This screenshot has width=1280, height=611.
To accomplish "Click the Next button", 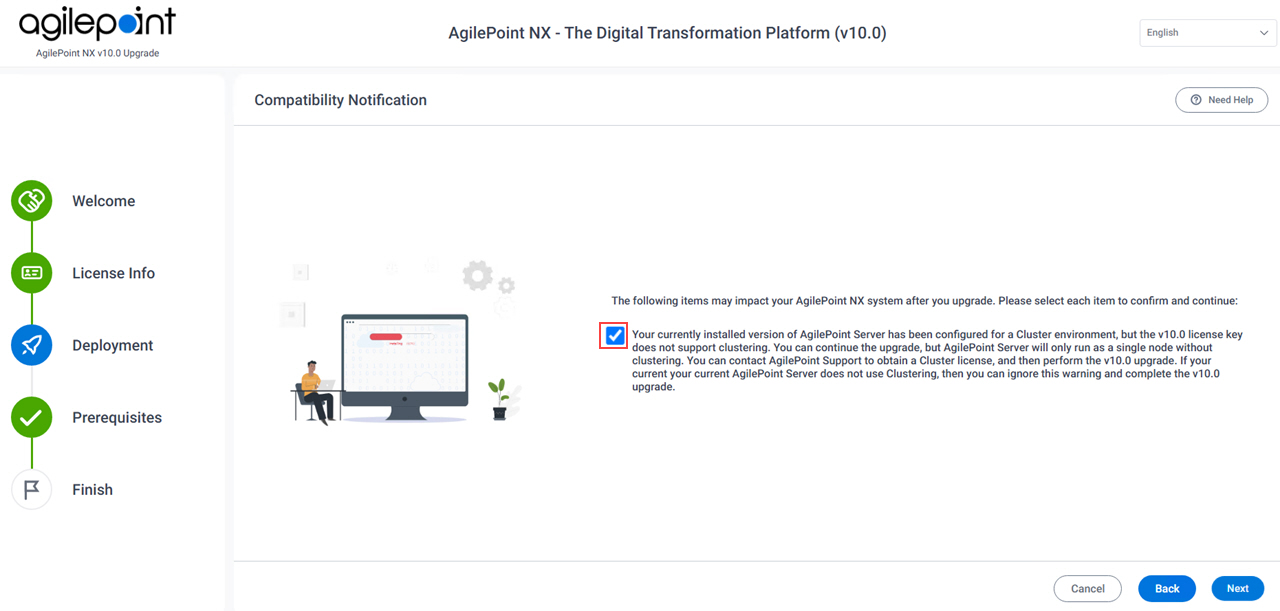I will click(x=1238, y=589).
